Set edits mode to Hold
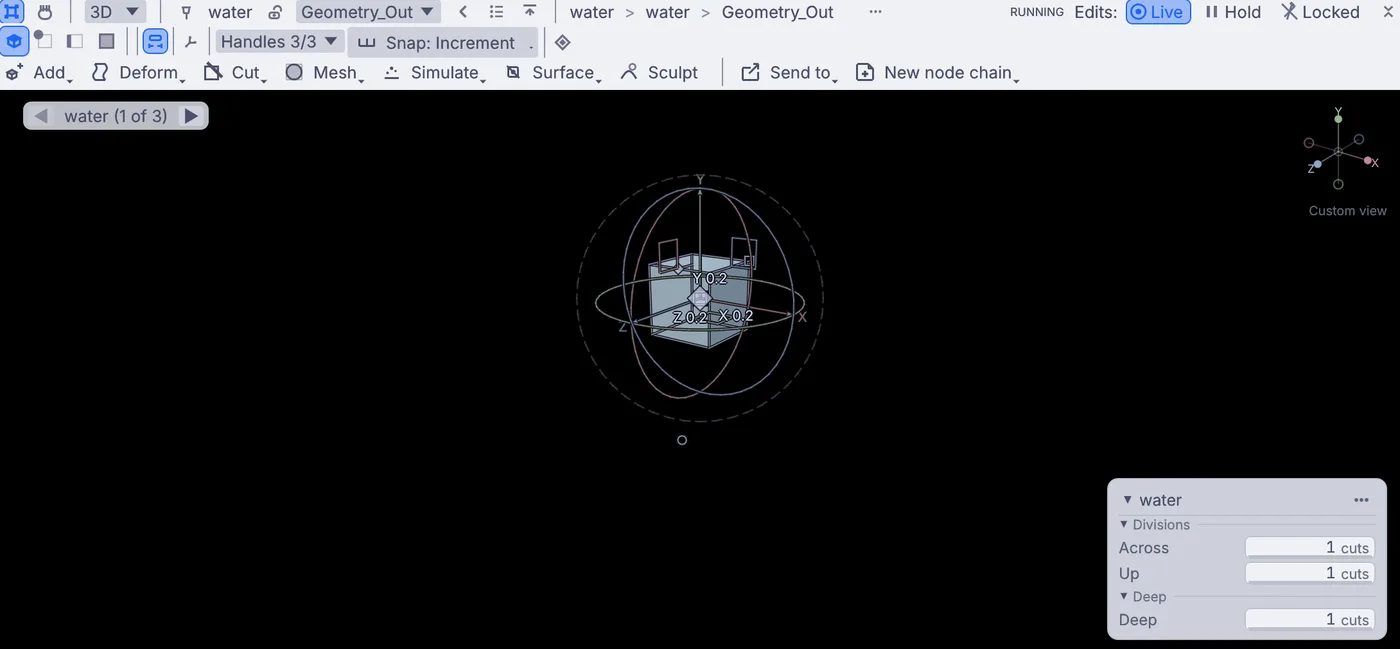The width and height of the screenshot is (1400, 649). tap(1233, 12)
